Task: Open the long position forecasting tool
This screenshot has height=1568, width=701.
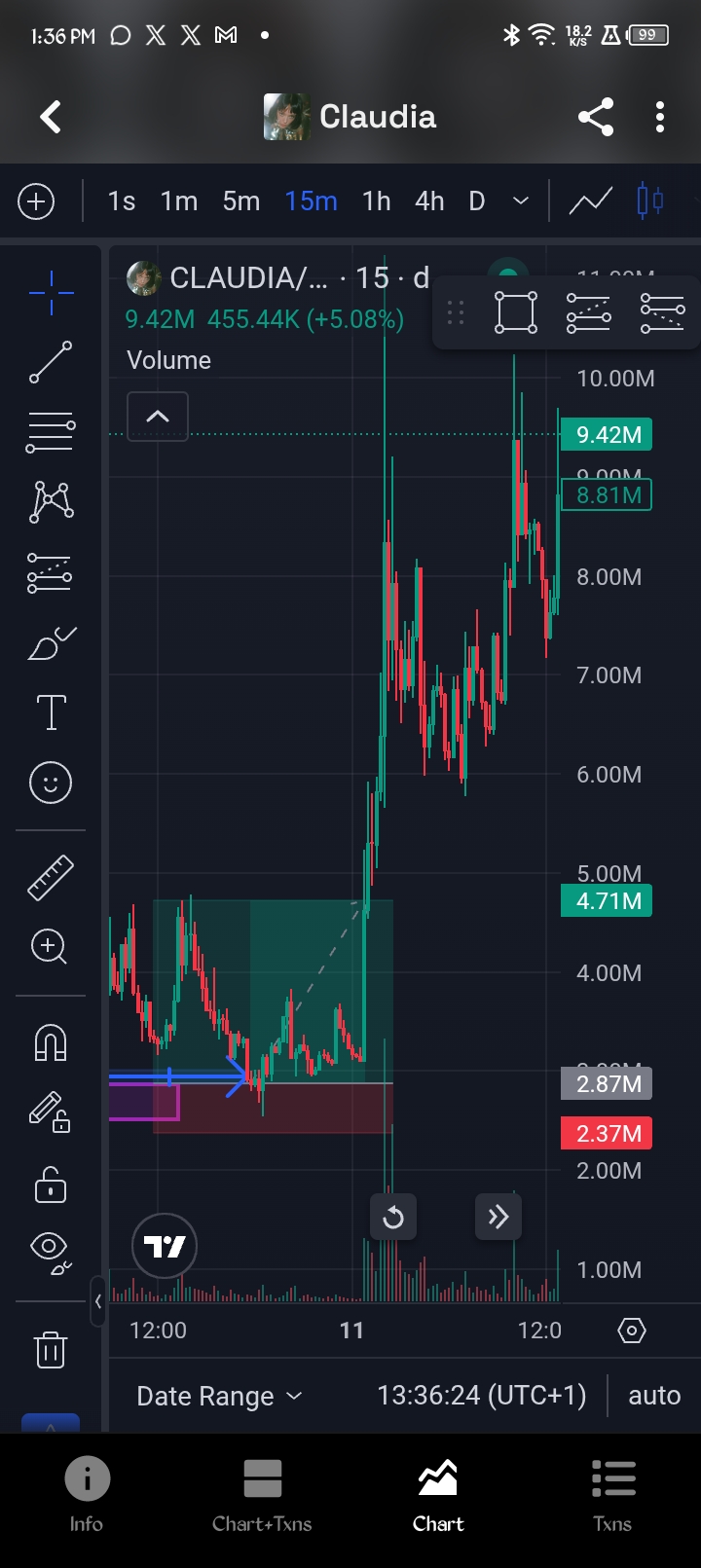Action: click(x=51, y=573)
